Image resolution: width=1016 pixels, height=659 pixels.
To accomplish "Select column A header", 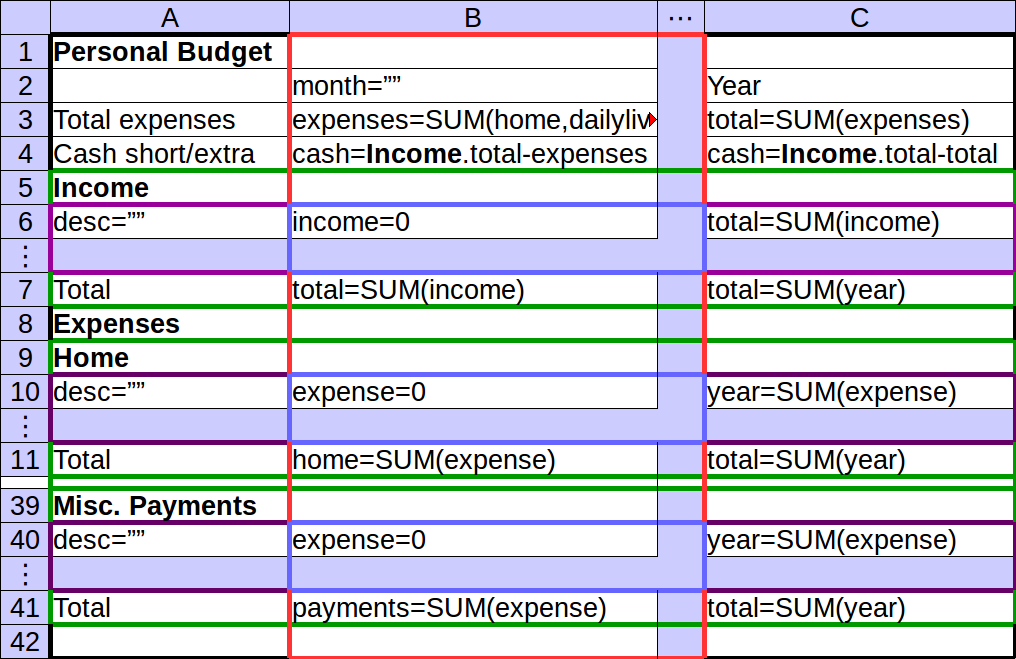I will click(169, 17).
